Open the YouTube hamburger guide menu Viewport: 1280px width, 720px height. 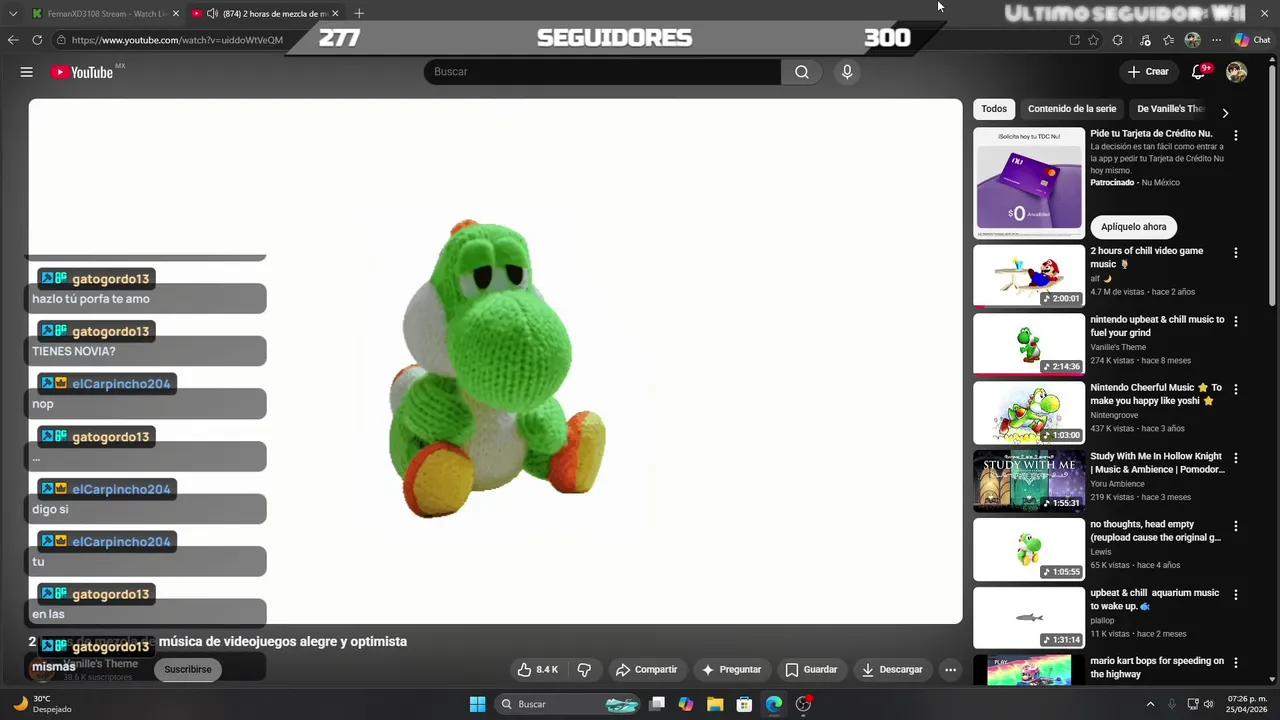(27, 72)
